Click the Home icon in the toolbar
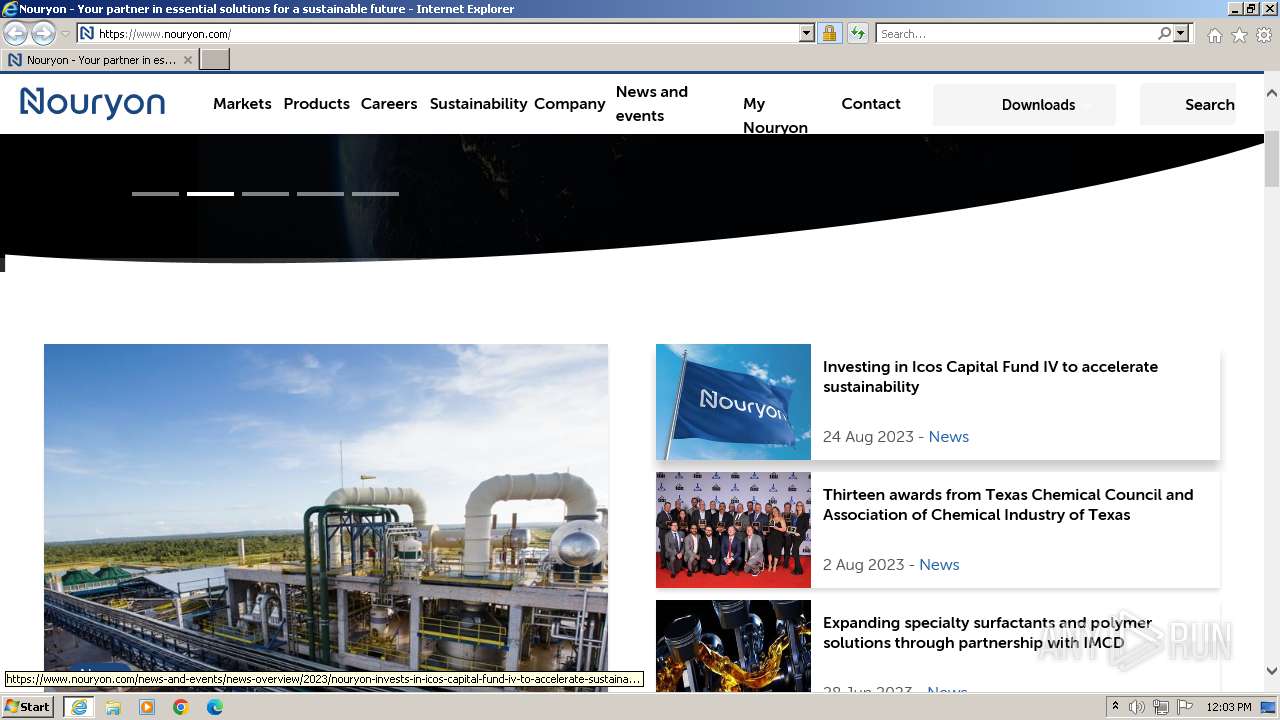The width and height of the screenshot is (1280, 720). click(1214, 35)
